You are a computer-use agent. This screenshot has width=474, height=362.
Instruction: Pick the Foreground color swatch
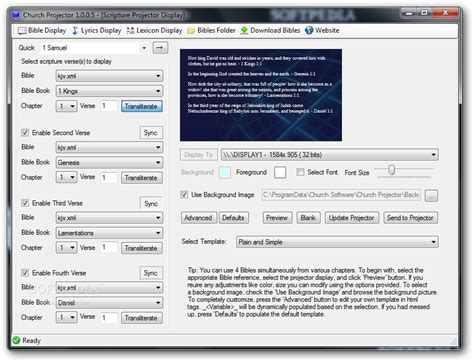tap(280, 172)
